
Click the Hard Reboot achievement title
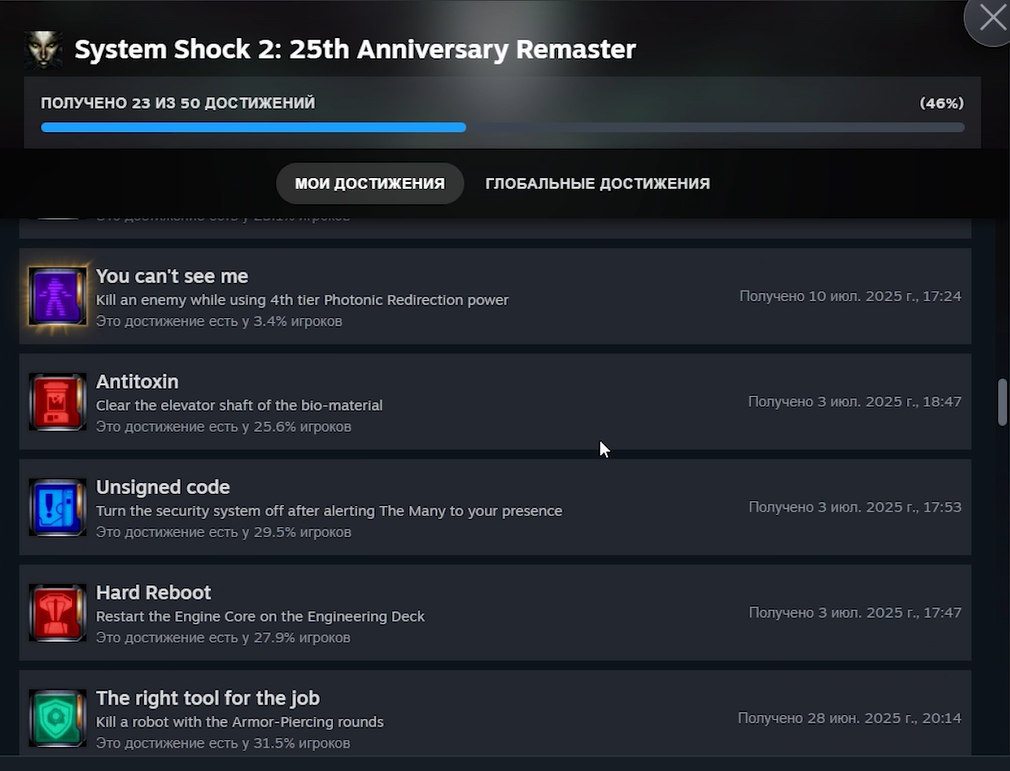pos(153,593)
